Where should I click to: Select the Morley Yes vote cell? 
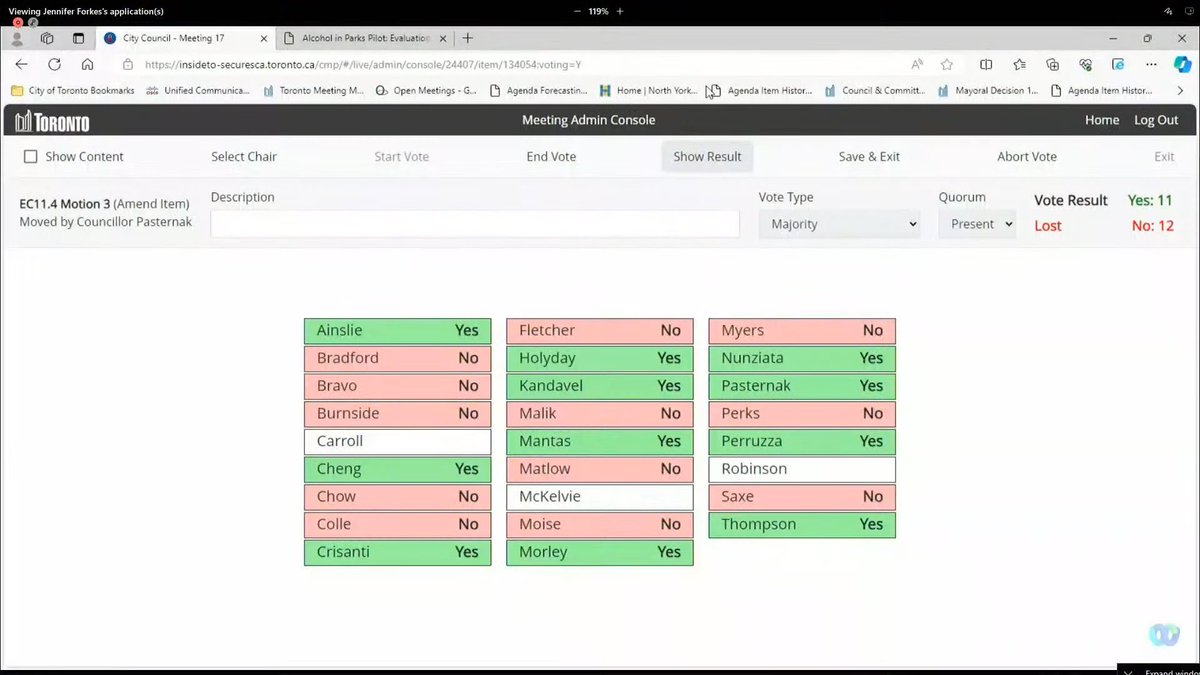(x=599, y=552)
